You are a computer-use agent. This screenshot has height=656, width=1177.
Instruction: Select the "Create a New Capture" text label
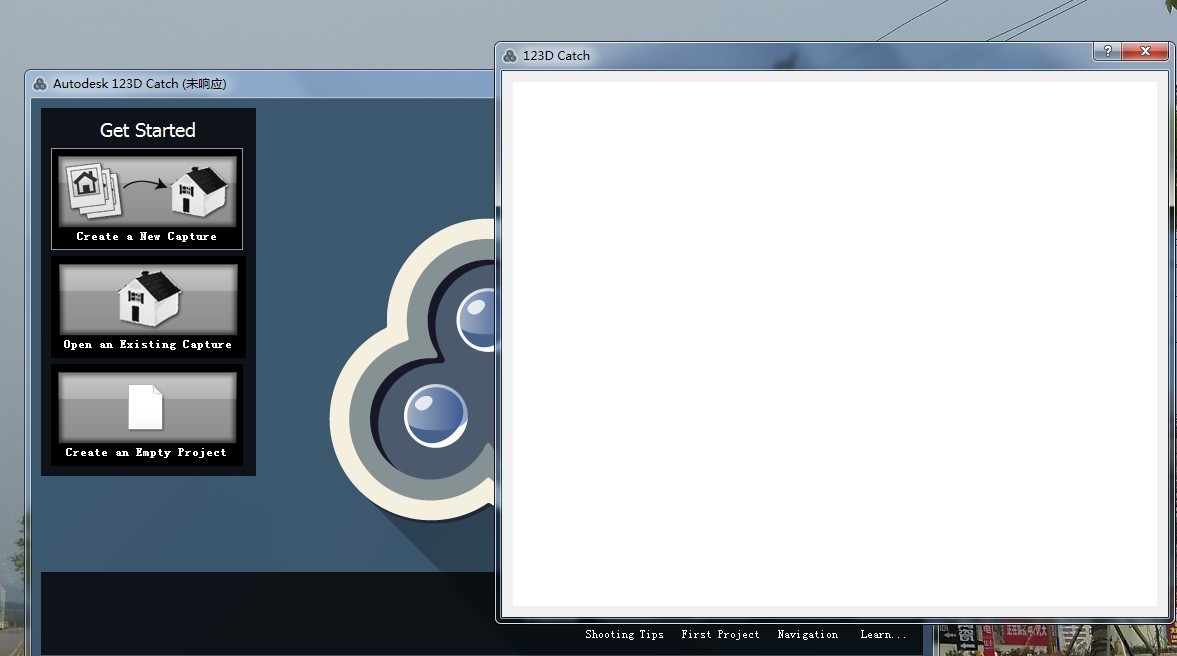tap(147, 237)
